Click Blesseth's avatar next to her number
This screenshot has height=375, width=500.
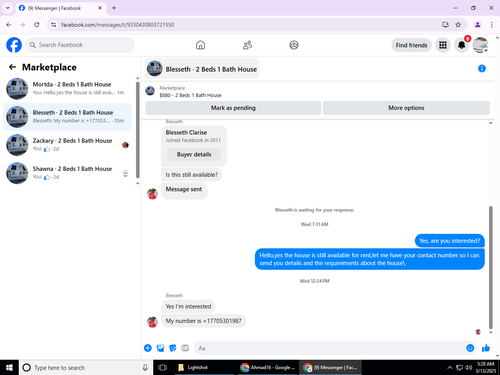pos(152,322)
